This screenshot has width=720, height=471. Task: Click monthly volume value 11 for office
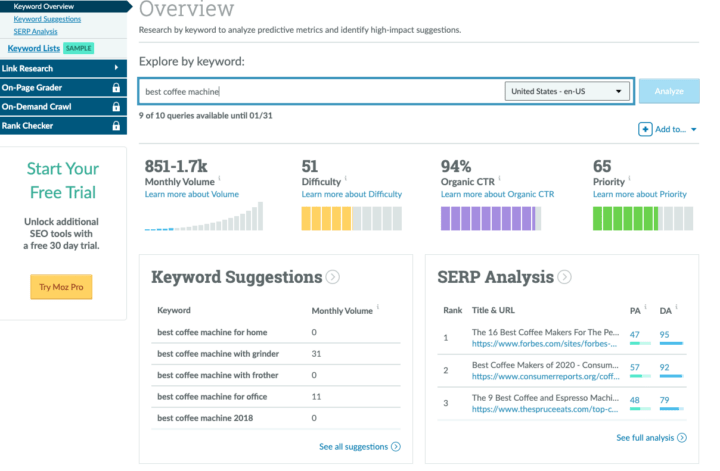[x=316, y=397]
